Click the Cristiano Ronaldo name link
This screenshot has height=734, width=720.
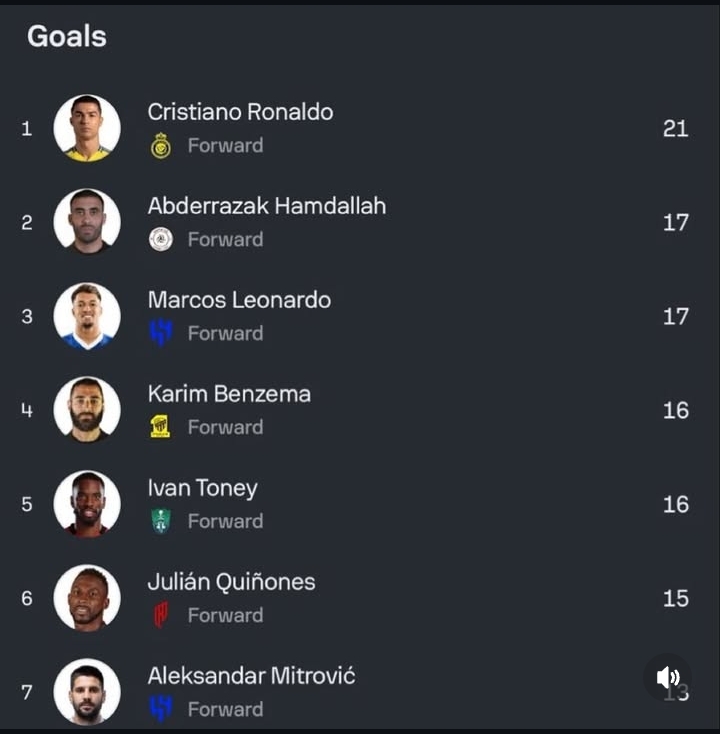coord(240,112)
